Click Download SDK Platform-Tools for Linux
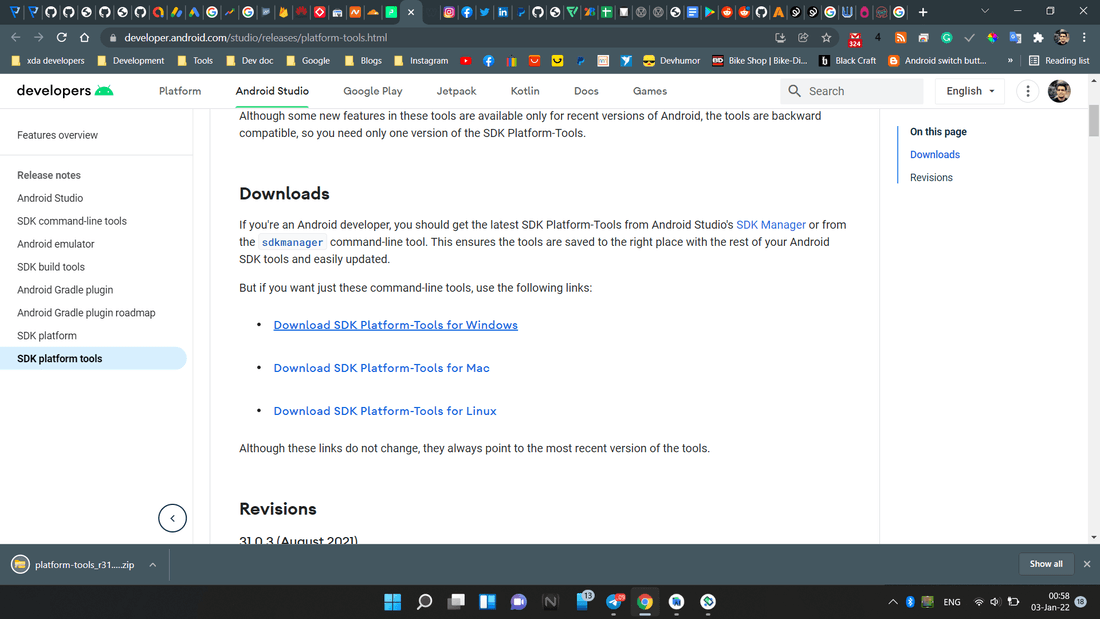The width and height of the screenshot is (1100, 619). click(385, 411)
